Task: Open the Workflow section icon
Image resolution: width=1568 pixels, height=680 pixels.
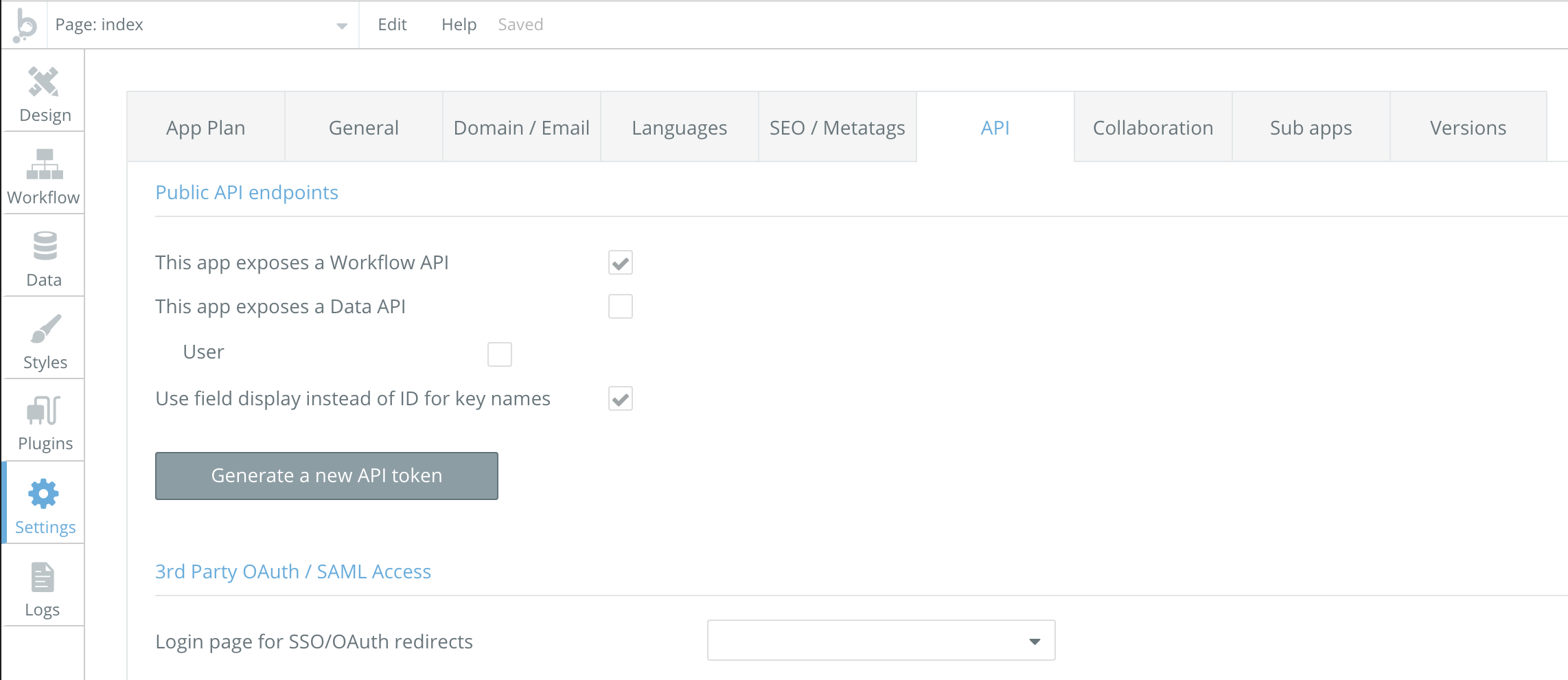Action: coord(44,165)
